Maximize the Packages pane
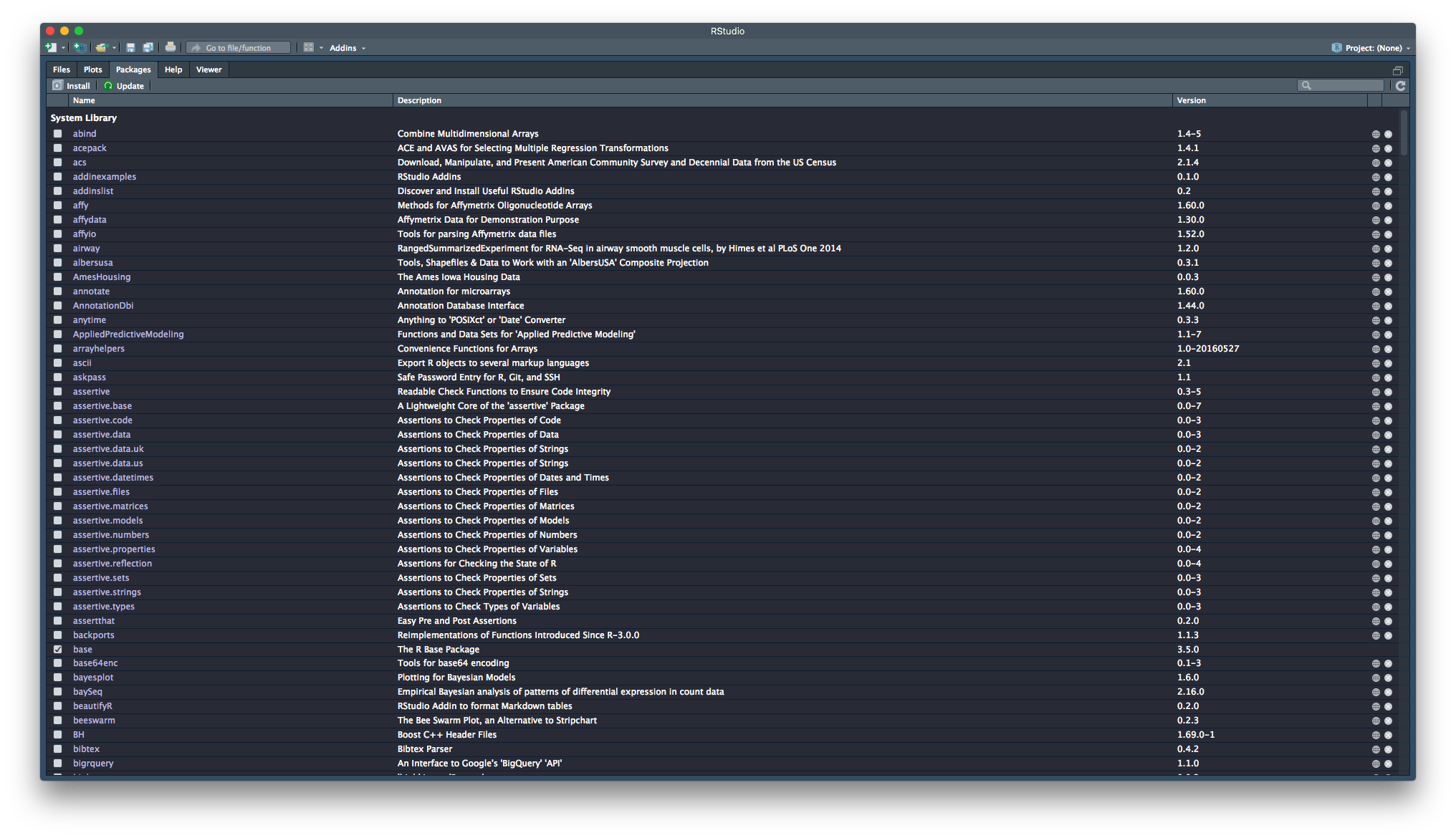 [1397, 70]
